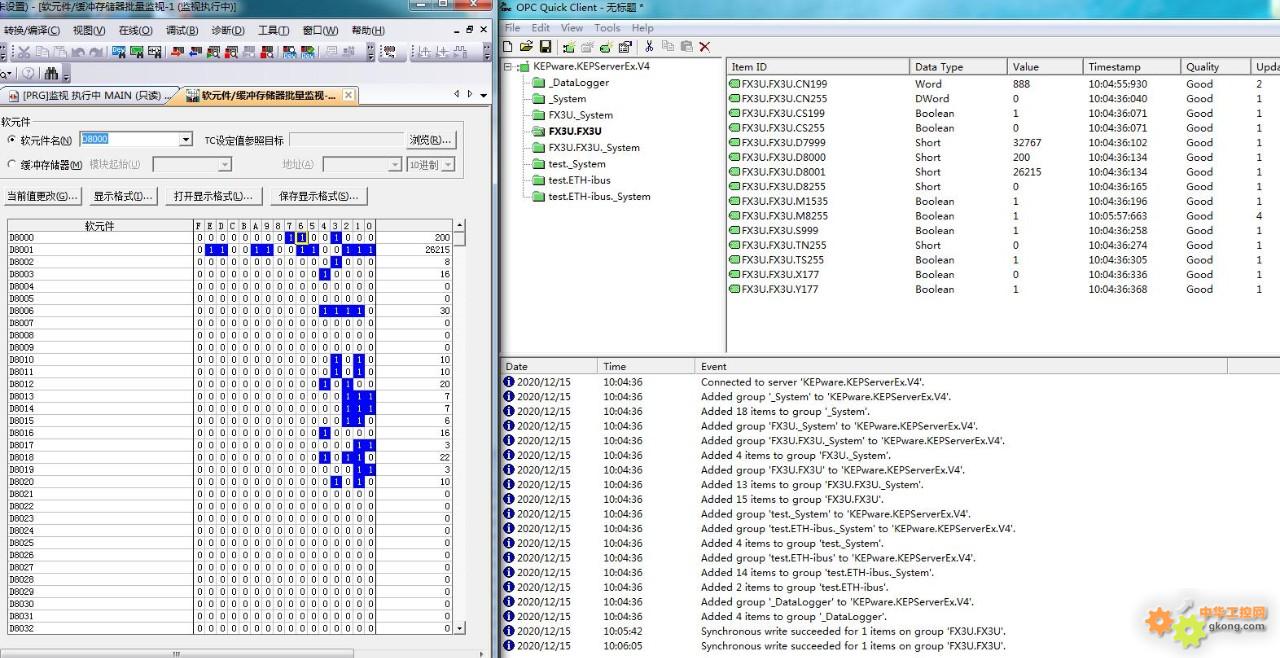
Task: Switch to the PRG MAIN monitor tab
Action: tap(85, 96)
